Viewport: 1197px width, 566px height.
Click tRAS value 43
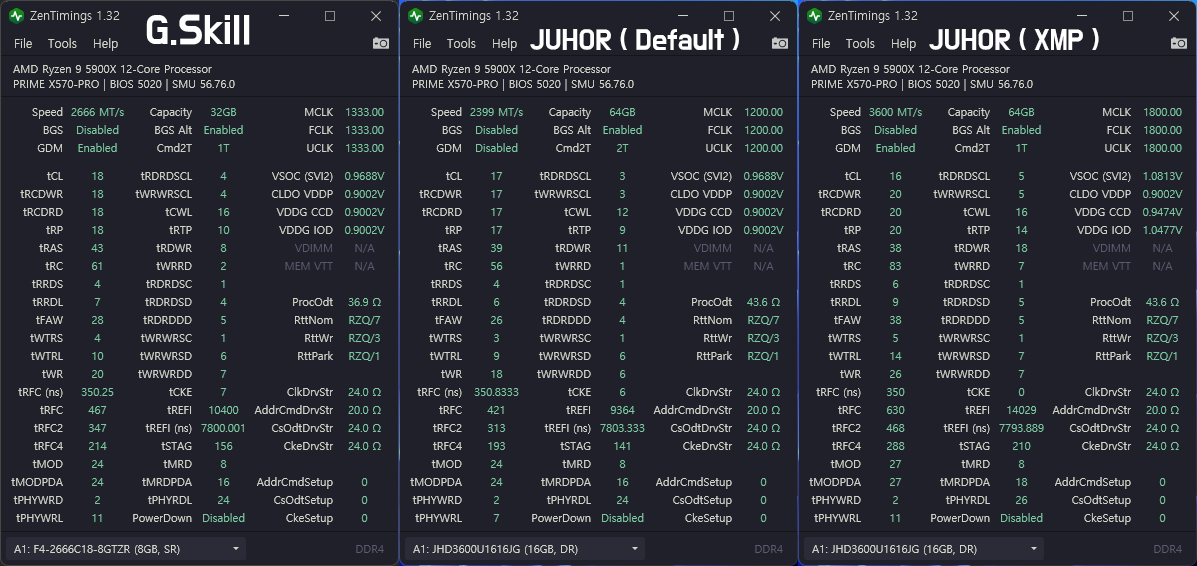97,248
